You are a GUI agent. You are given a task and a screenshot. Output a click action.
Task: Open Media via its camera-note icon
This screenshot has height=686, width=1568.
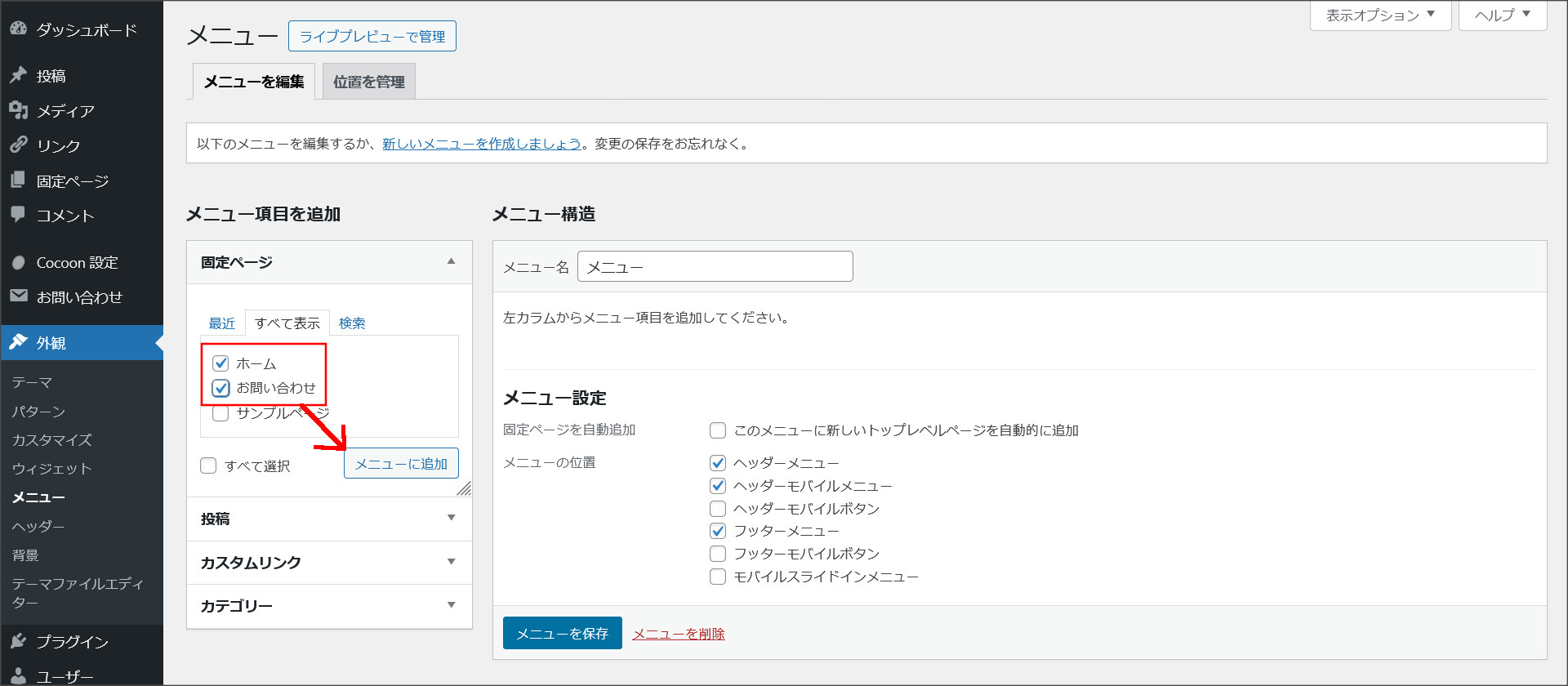(x=18, y=110)
